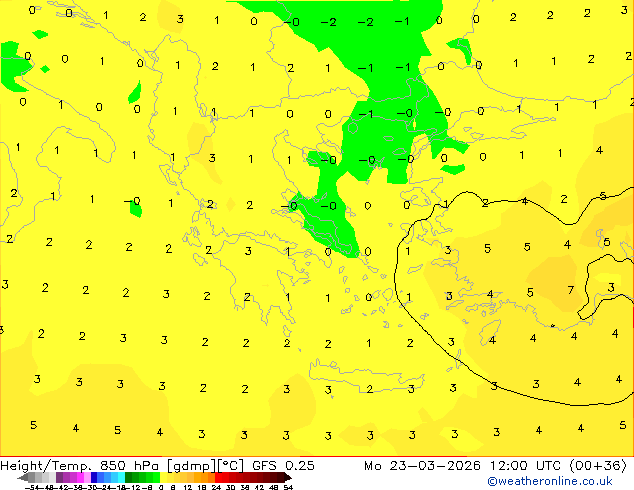Image resolution: width=634 pixels, height=490 pixels.
Task: Click the gray left arrow end of the legend
Action: click(23, 478)
